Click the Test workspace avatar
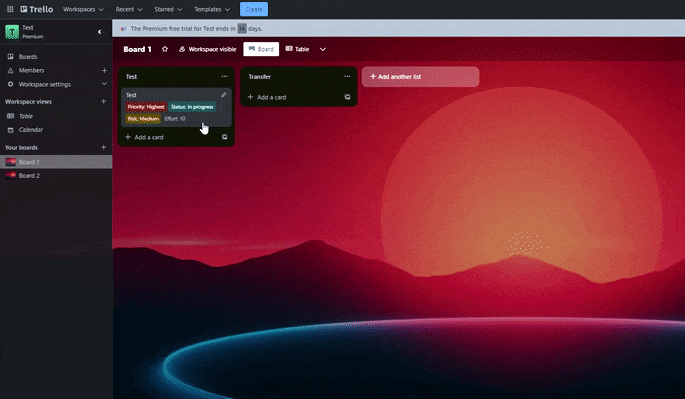 [x=12, y=32]
